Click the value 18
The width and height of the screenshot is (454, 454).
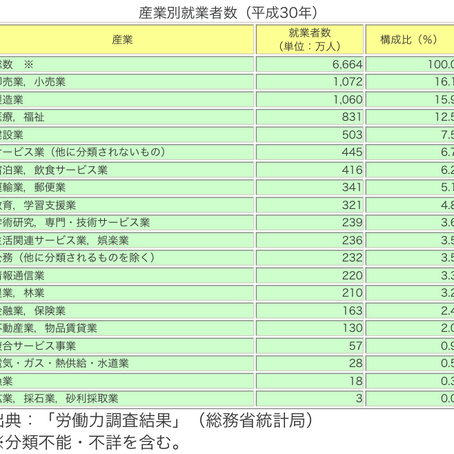tap(356, 381)
